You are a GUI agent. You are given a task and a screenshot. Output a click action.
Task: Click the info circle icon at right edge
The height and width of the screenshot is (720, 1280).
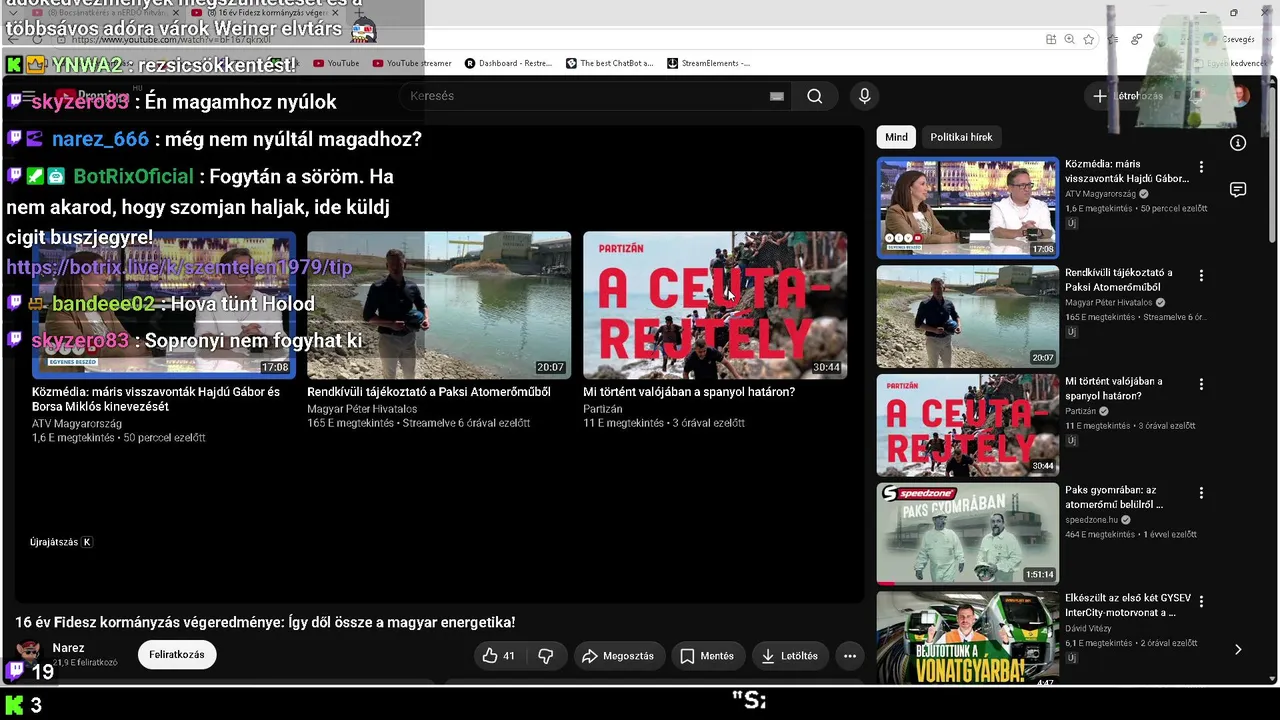(x=1238, y=143)
